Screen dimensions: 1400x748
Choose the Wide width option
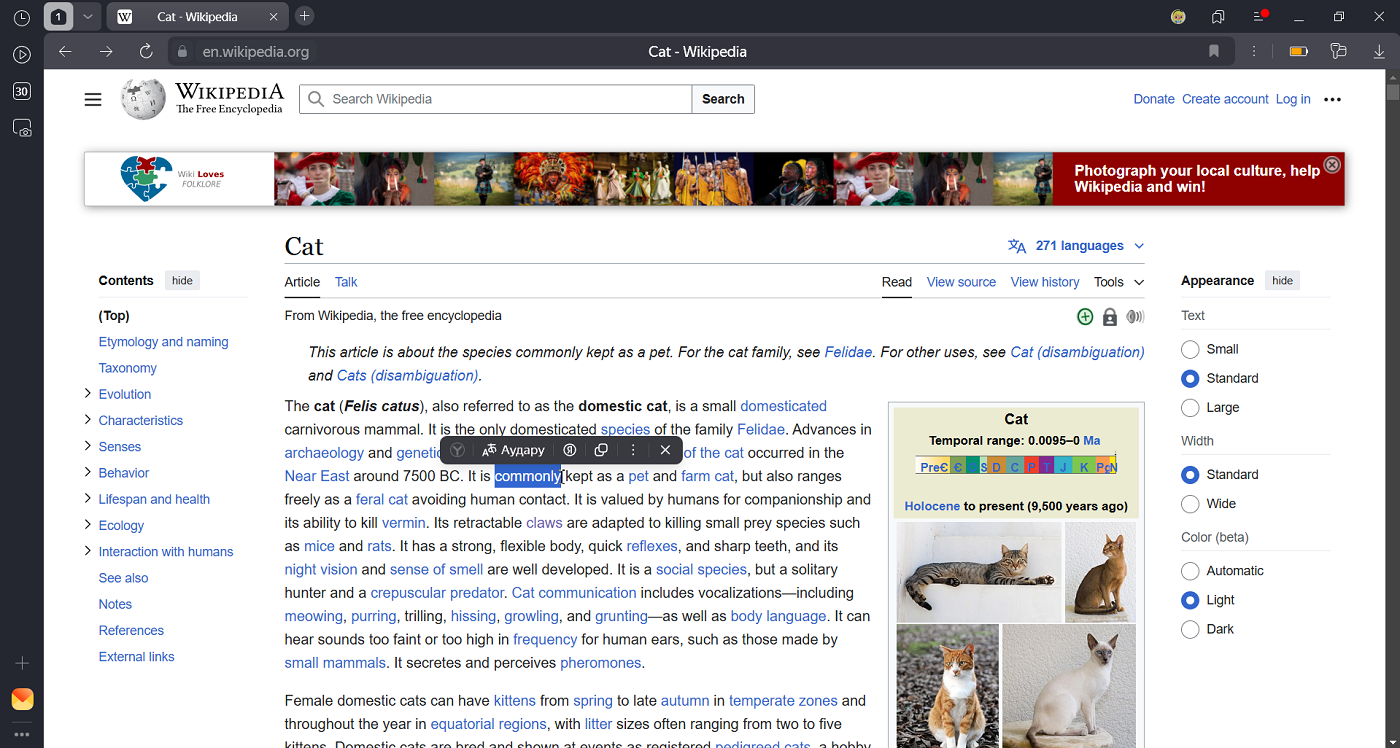click(x=1190, y=504)
